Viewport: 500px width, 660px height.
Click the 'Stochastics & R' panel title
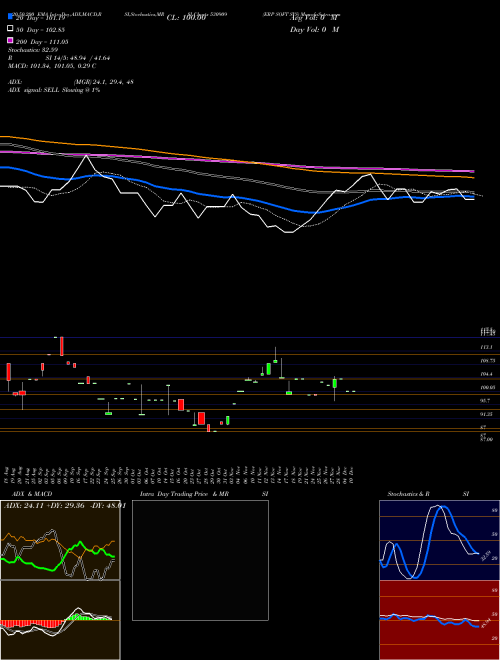pyautogui.click(x=408, y=494)
